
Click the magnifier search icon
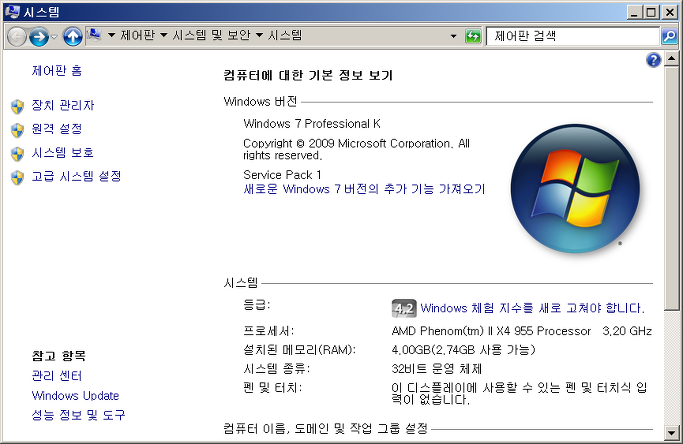[669, 36]
